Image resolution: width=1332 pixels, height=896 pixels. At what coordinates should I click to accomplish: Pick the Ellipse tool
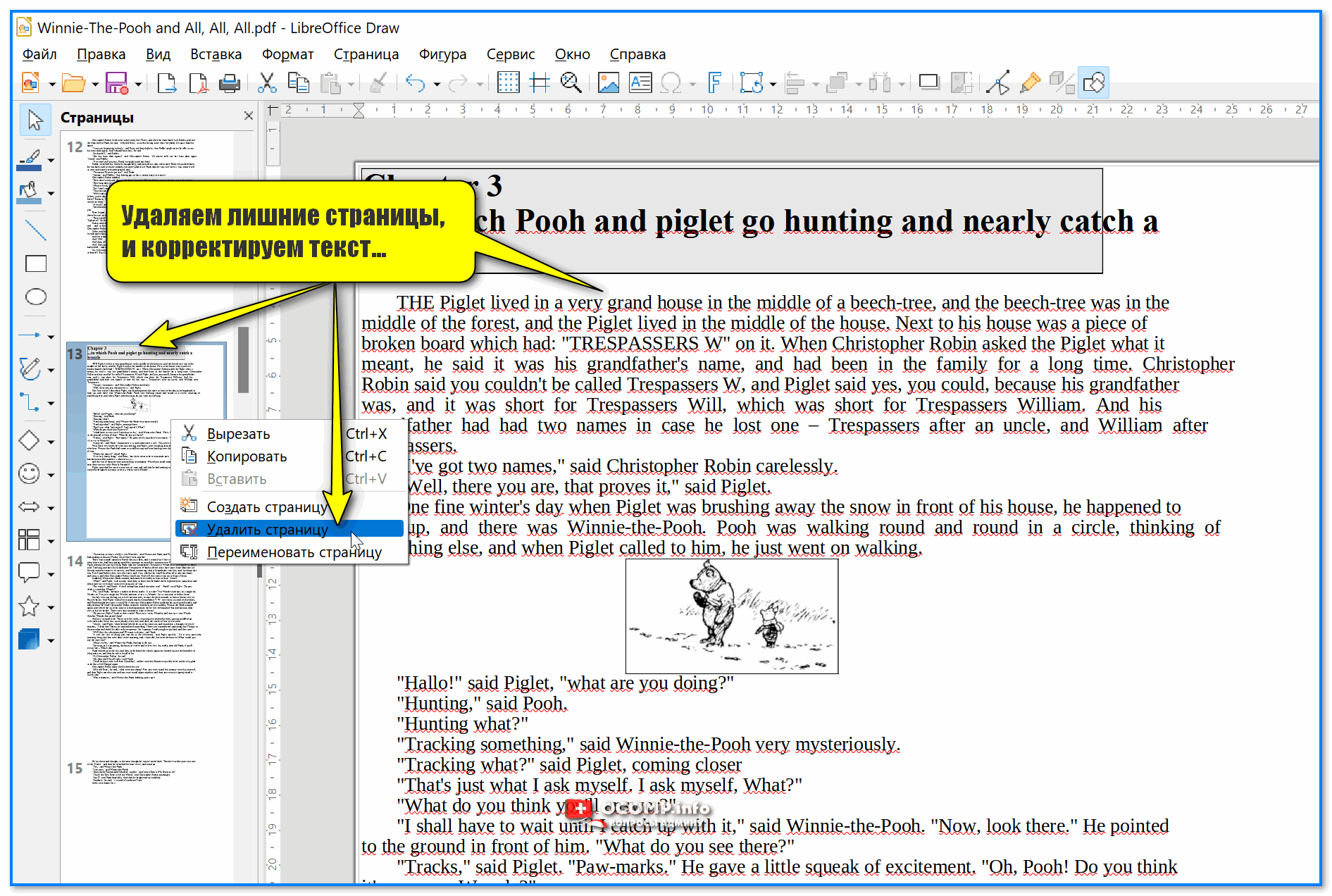pyautogui.click(x=35, y=297)
